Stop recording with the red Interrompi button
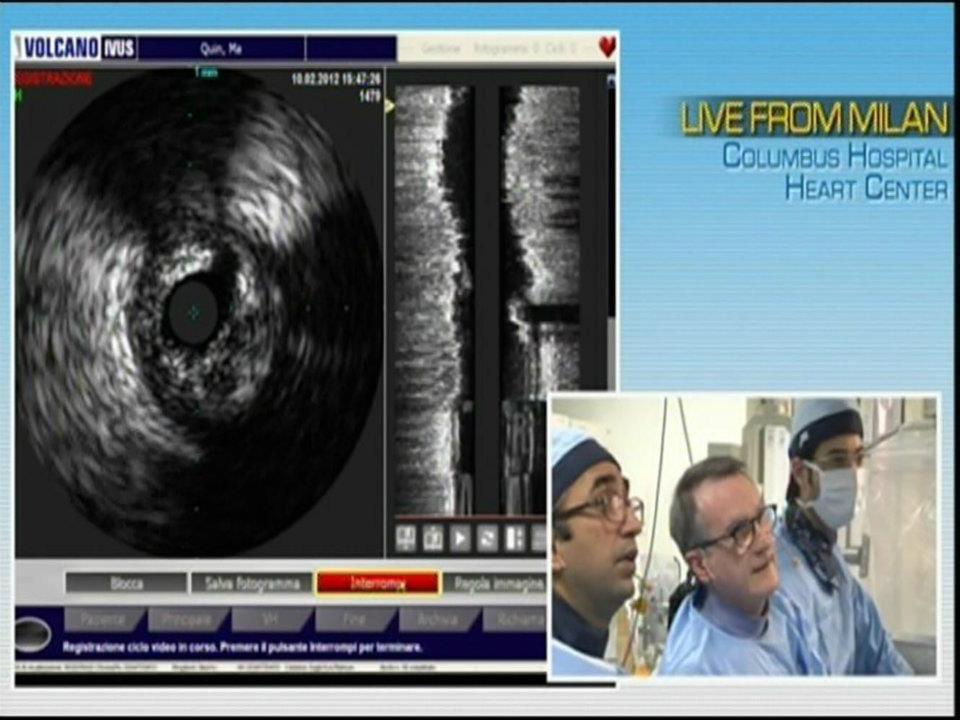This screenshot has width=960, height=720. pyautogui.click(x=377, y=583)
